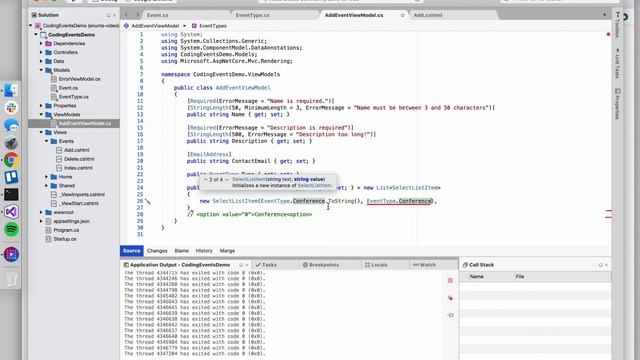
Task: Open _ViewImports.cshtml in the tree
Action: [x=82, y=195]
